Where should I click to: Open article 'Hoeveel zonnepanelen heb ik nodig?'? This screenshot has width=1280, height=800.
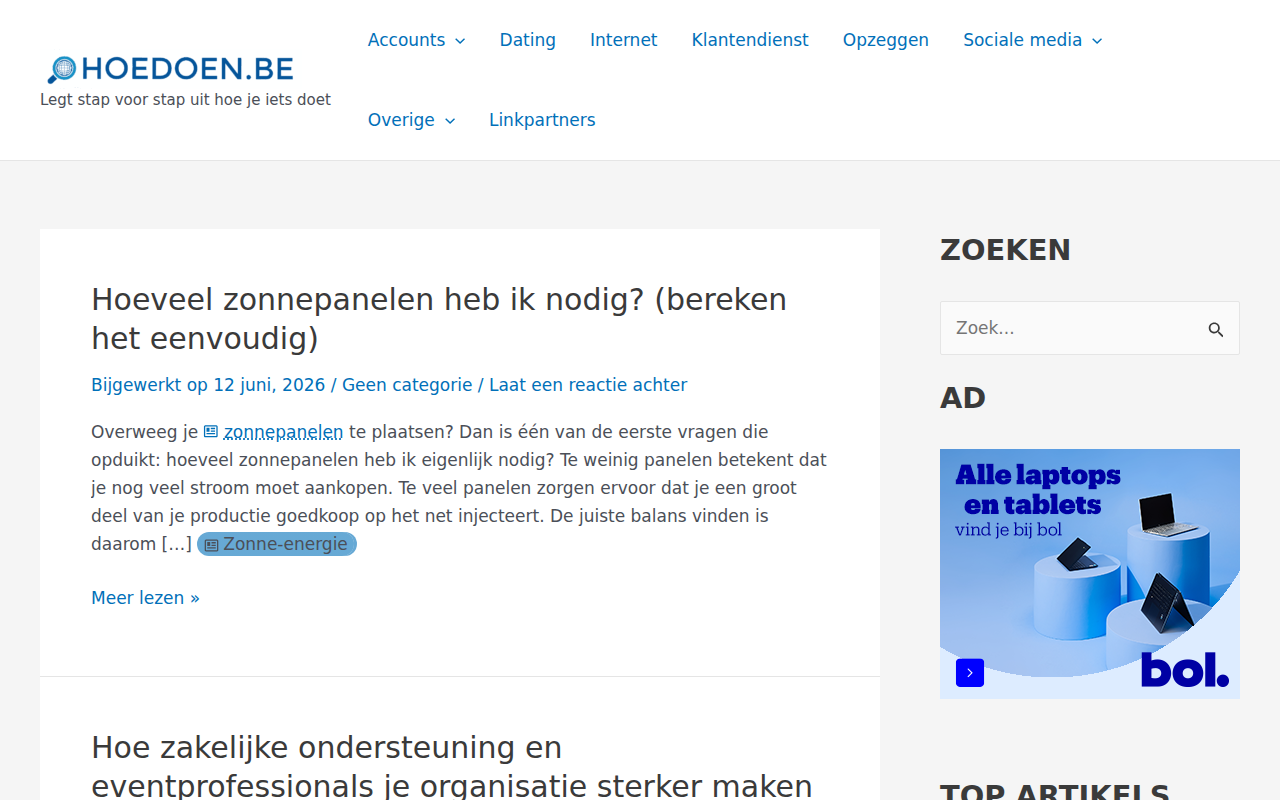coord(439,319)
